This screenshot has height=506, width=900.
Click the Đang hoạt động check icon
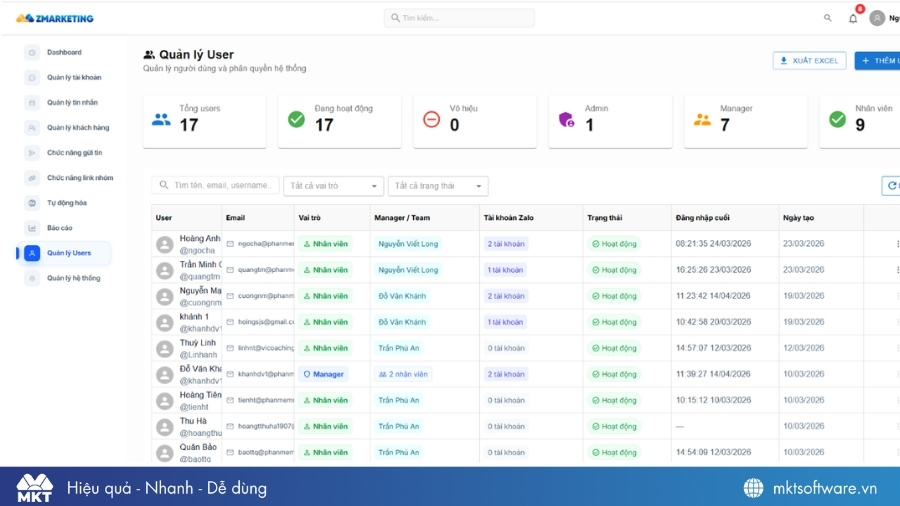(x=296, y=119)
